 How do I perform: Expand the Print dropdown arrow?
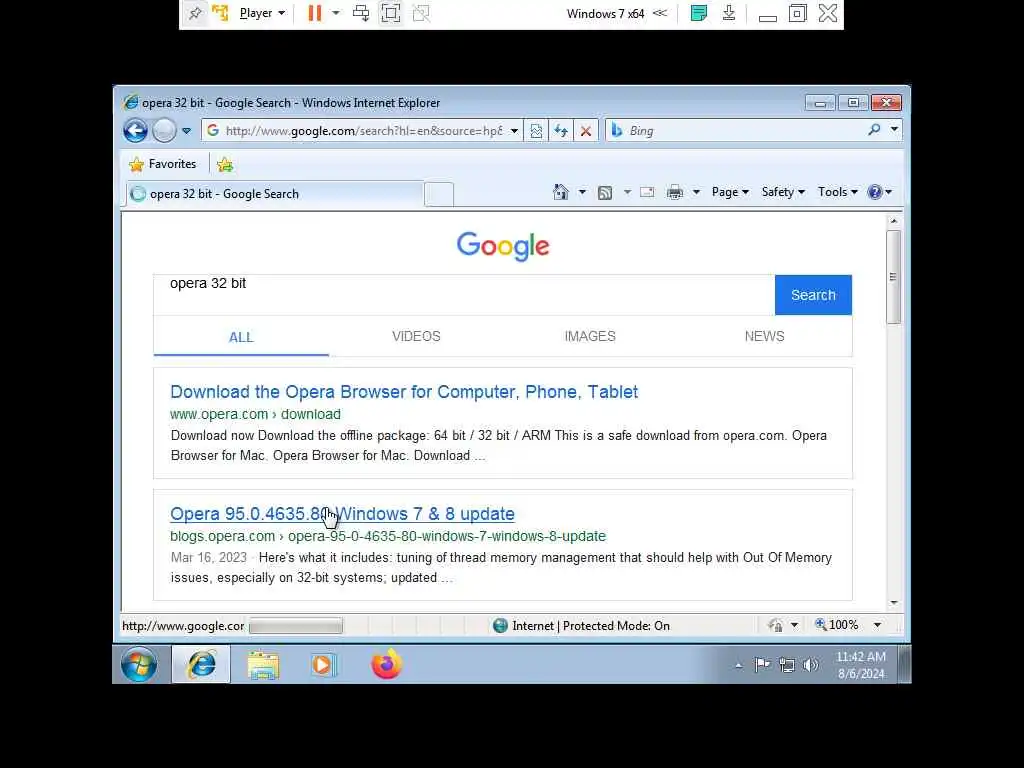pos(696,192)
